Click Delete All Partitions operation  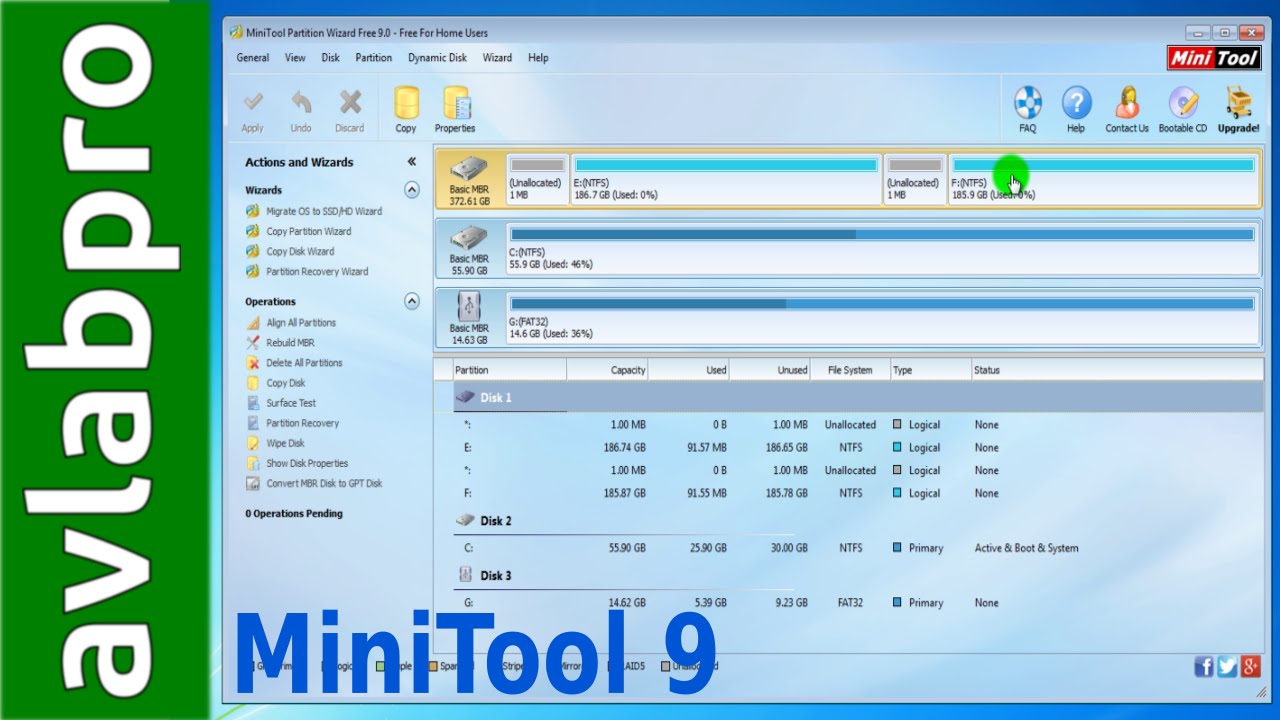294,363
